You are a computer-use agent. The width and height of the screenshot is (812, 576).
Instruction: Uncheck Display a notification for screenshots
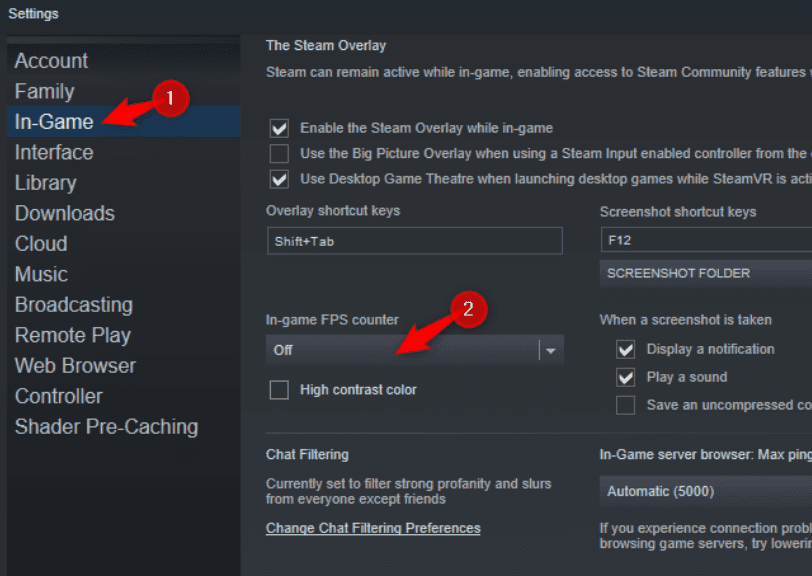(x=626, y=349)
